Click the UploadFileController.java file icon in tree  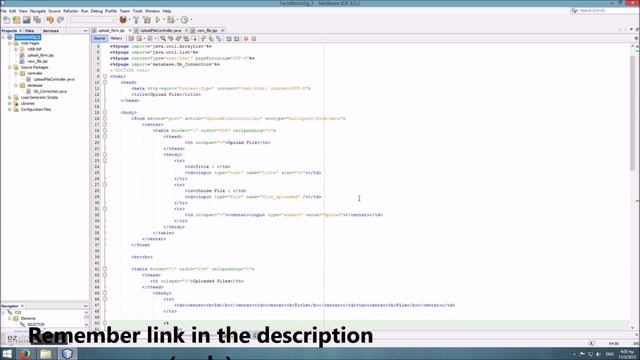click(x=29, y=79)
